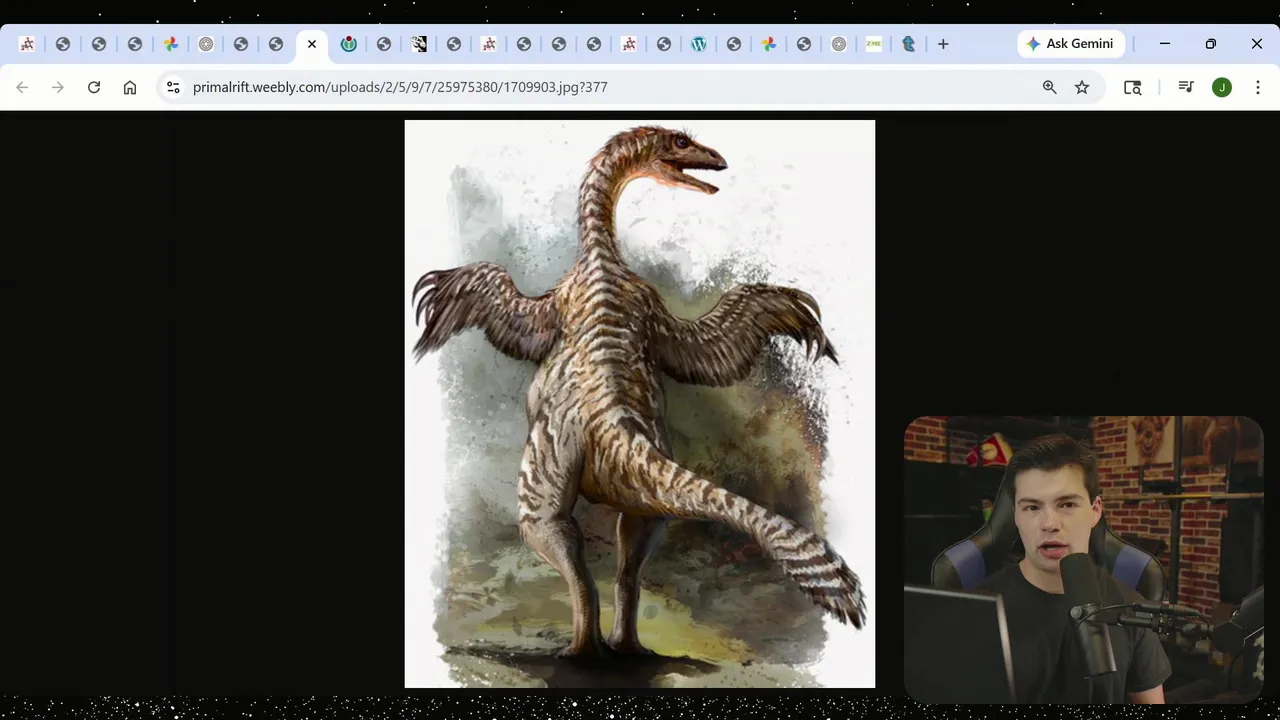The image size is (1280, 720).
Task: Bookmark this page with the star icon
Action: pos(1082,87)
